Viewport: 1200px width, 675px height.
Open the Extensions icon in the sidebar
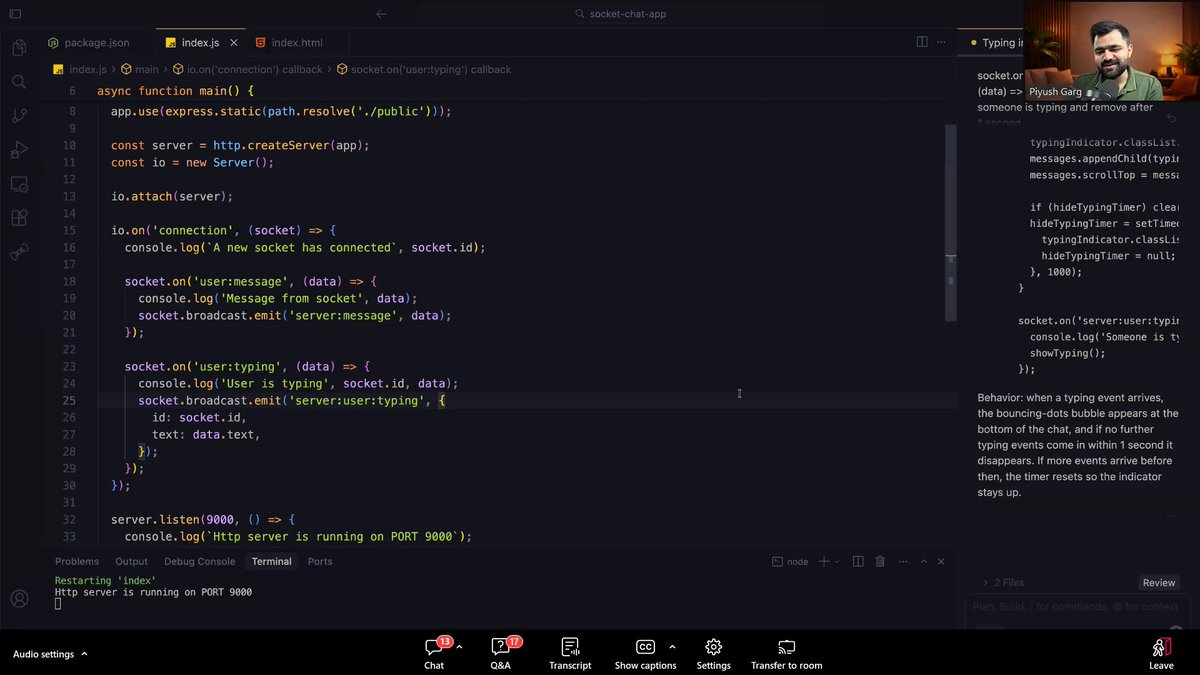click(x=20, y=217)
